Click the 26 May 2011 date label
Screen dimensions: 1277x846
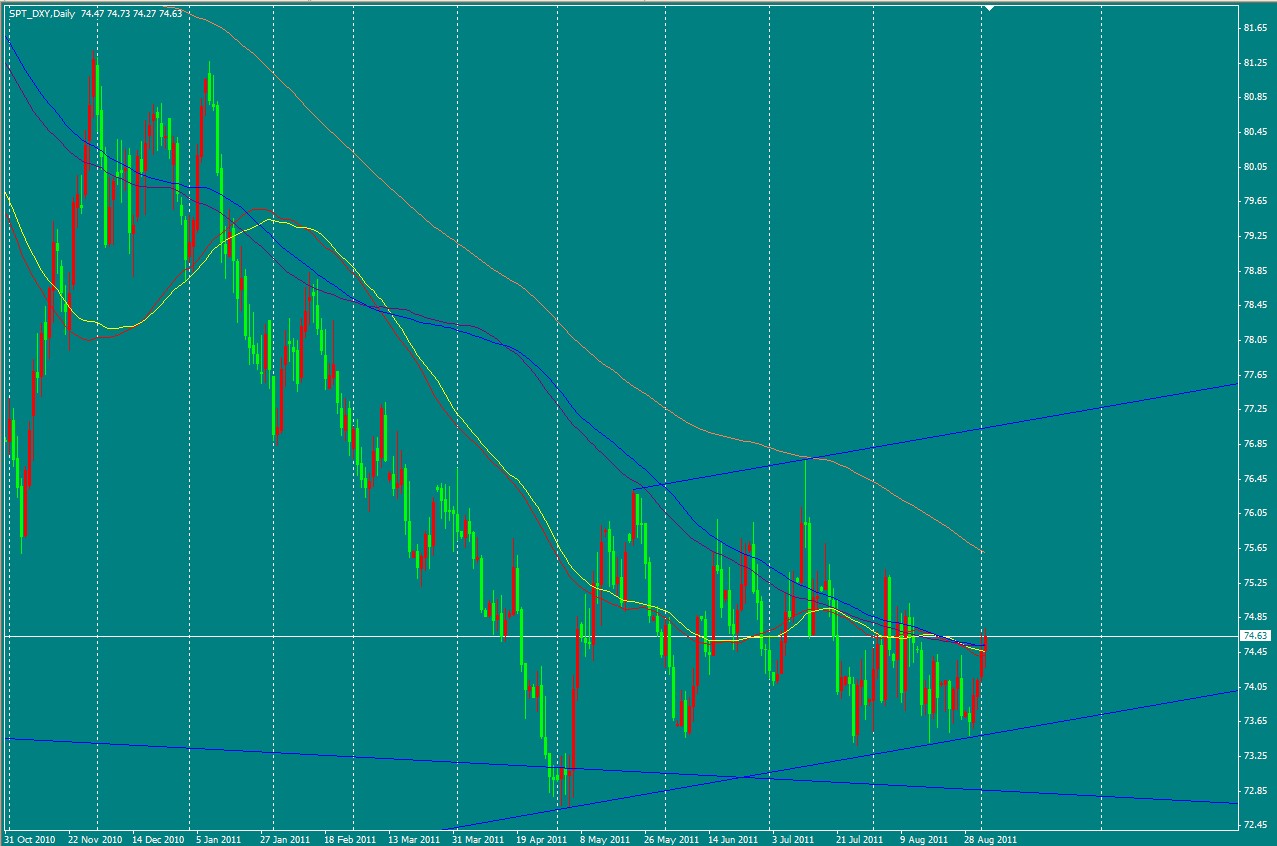(x=669, y=839)
